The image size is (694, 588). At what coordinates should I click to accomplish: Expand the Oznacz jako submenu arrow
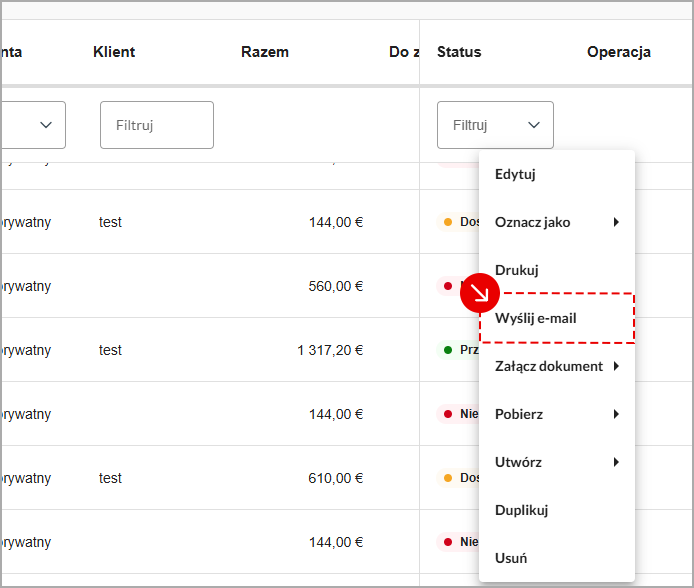coord(616,222)
